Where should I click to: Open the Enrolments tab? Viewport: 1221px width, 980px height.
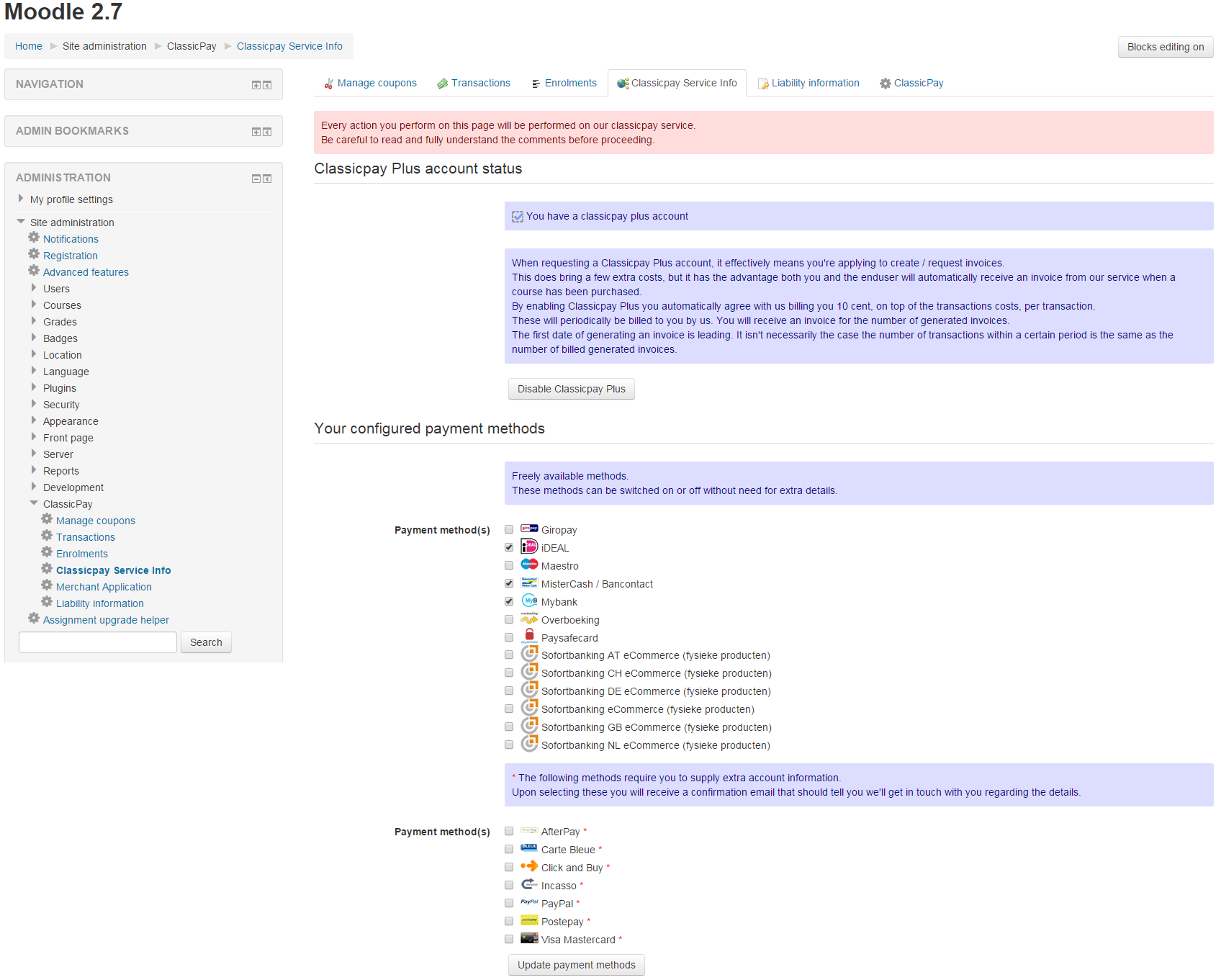coord(564,84)
